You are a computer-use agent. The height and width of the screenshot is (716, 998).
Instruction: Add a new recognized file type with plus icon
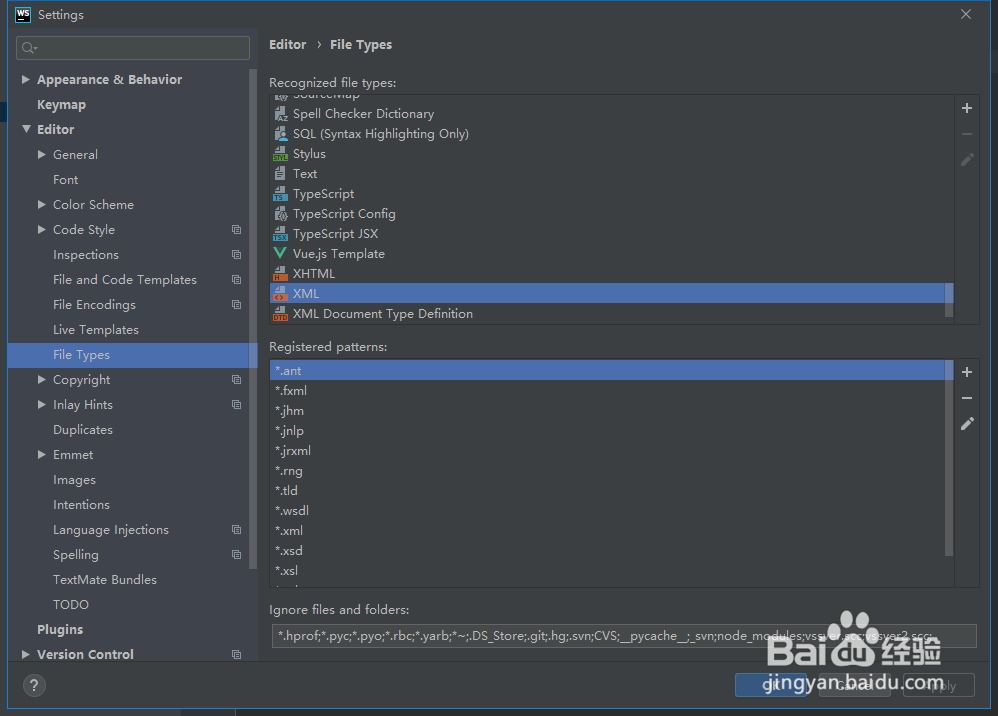pyautogui.click(x=966, y=107)
